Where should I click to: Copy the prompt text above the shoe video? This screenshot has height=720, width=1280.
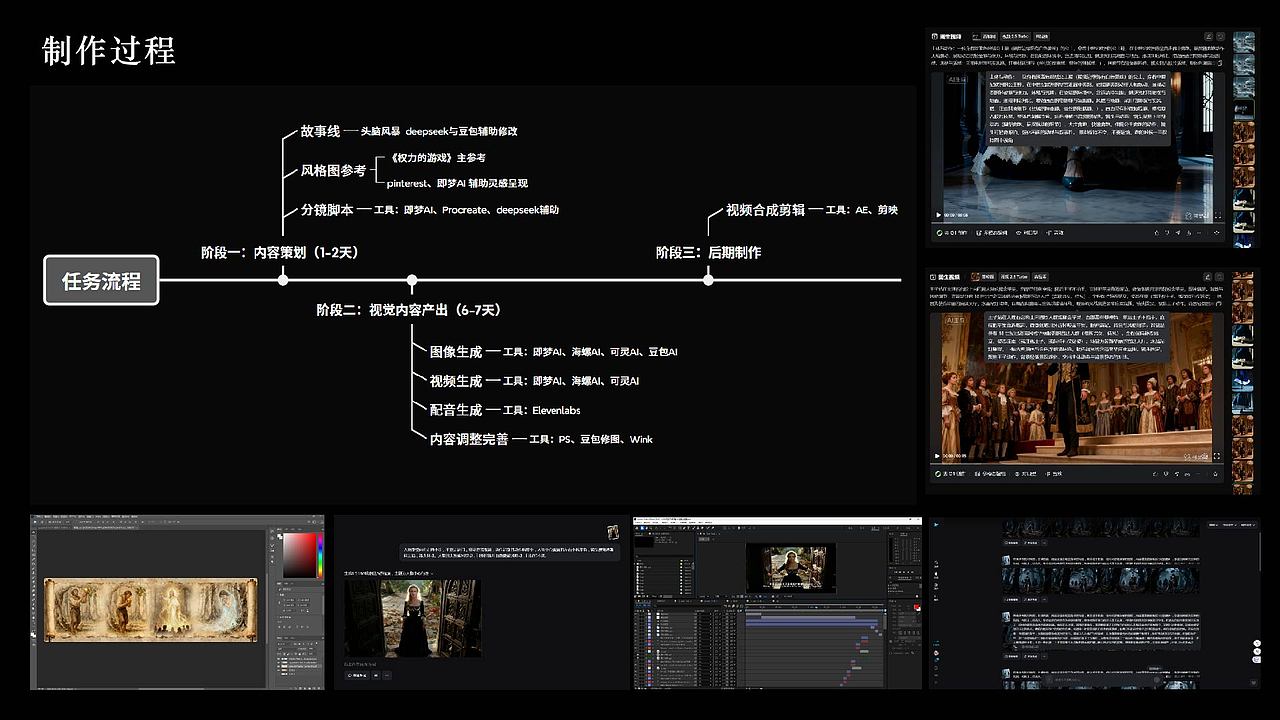pos(1222,62)
